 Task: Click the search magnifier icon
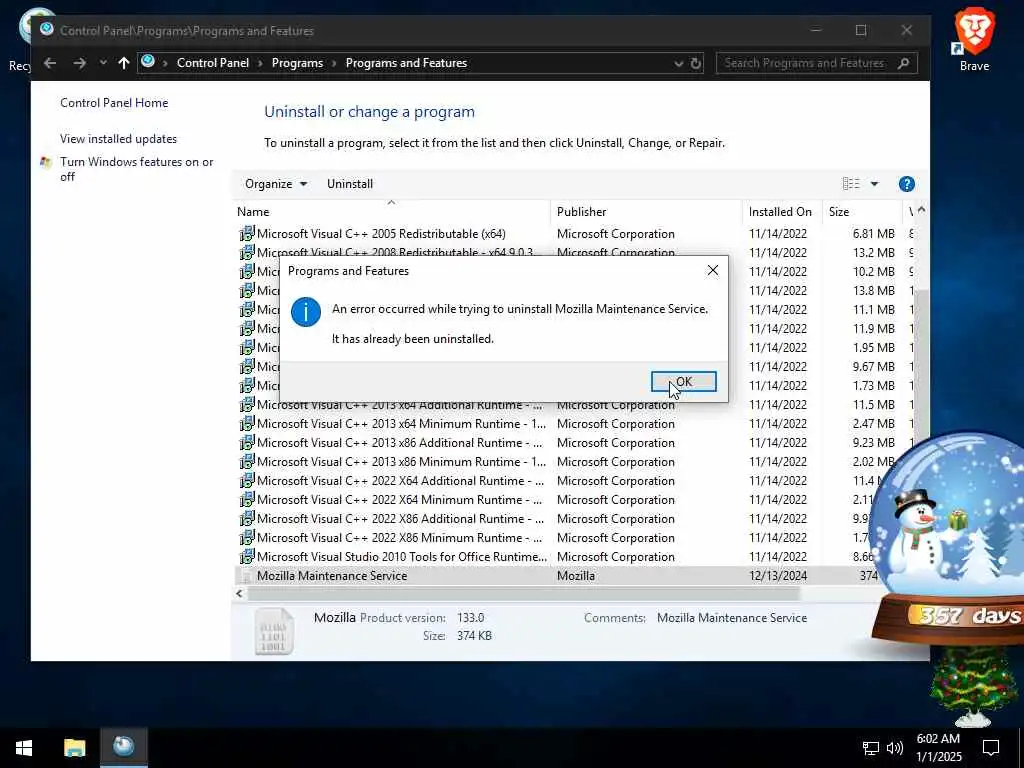[x=904, y=63]
